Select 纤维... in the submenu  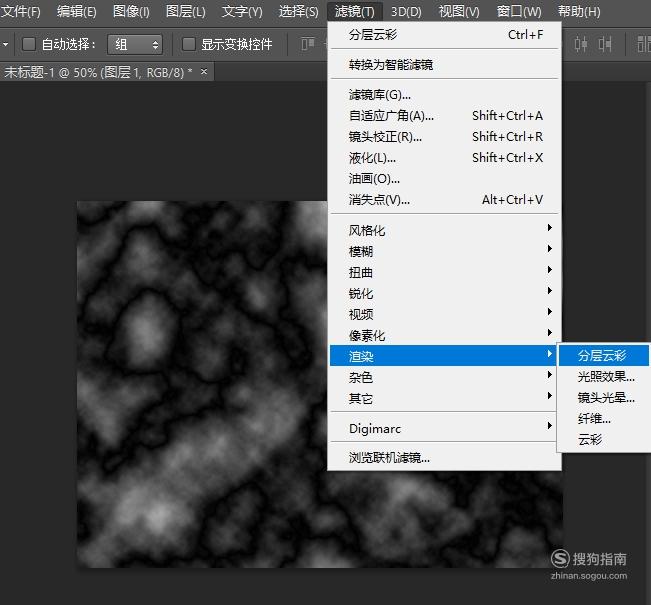(x=604, y=419)
